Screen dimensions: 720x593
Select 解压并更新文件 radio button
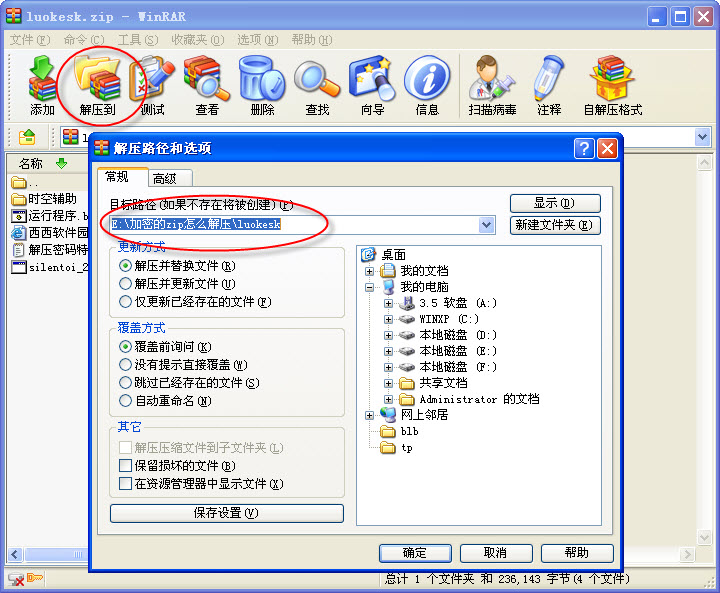[x=125, y=284]
